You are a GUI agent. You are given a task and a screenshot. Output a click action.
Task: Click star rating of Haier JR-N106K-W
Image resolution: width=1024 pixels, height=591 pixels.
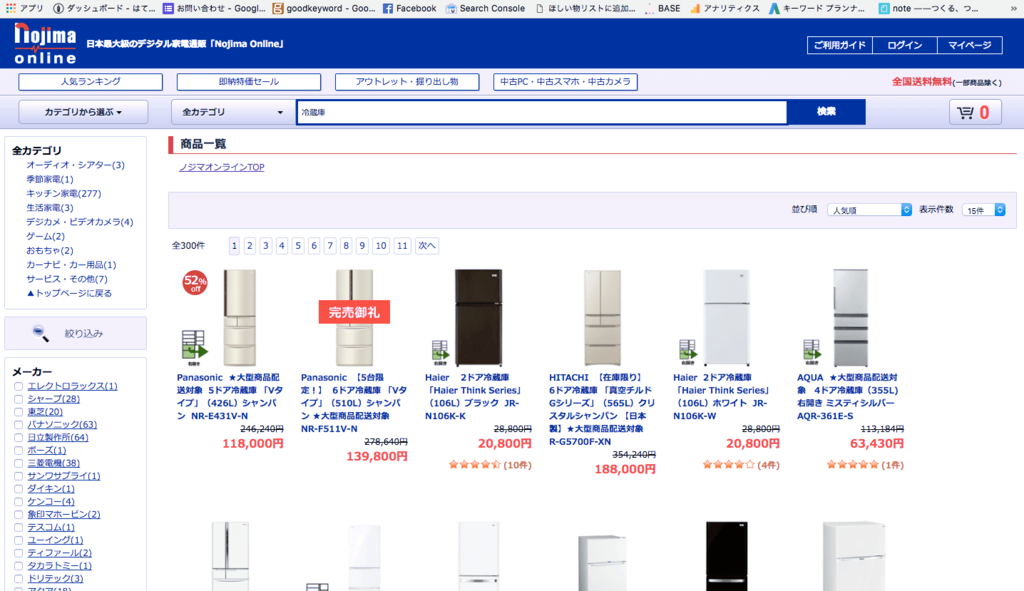tap(728, 465)
